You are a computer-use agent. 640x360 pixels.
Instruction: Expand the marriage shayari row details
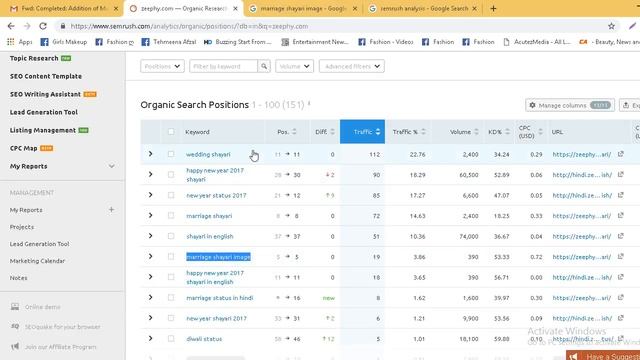click(150, 216)
